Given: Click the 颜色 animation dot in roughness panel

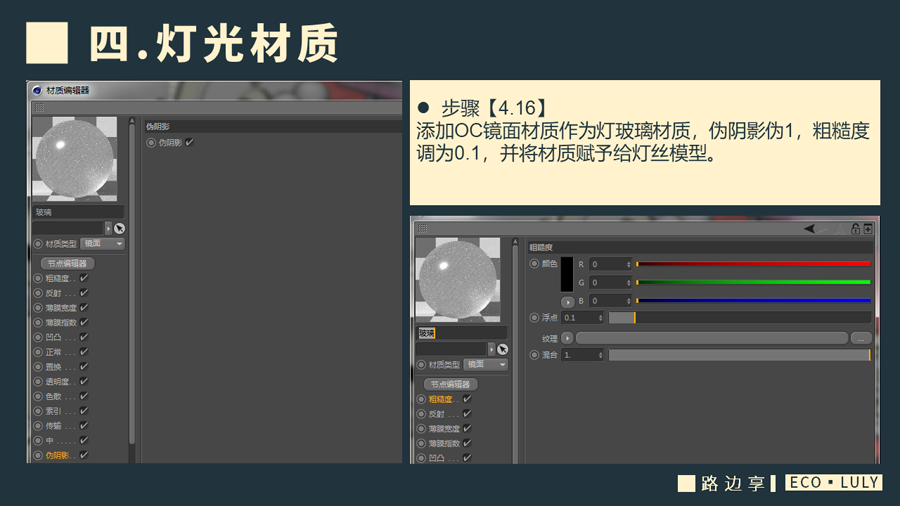Looking at the screenshot, I should point(534,263).
